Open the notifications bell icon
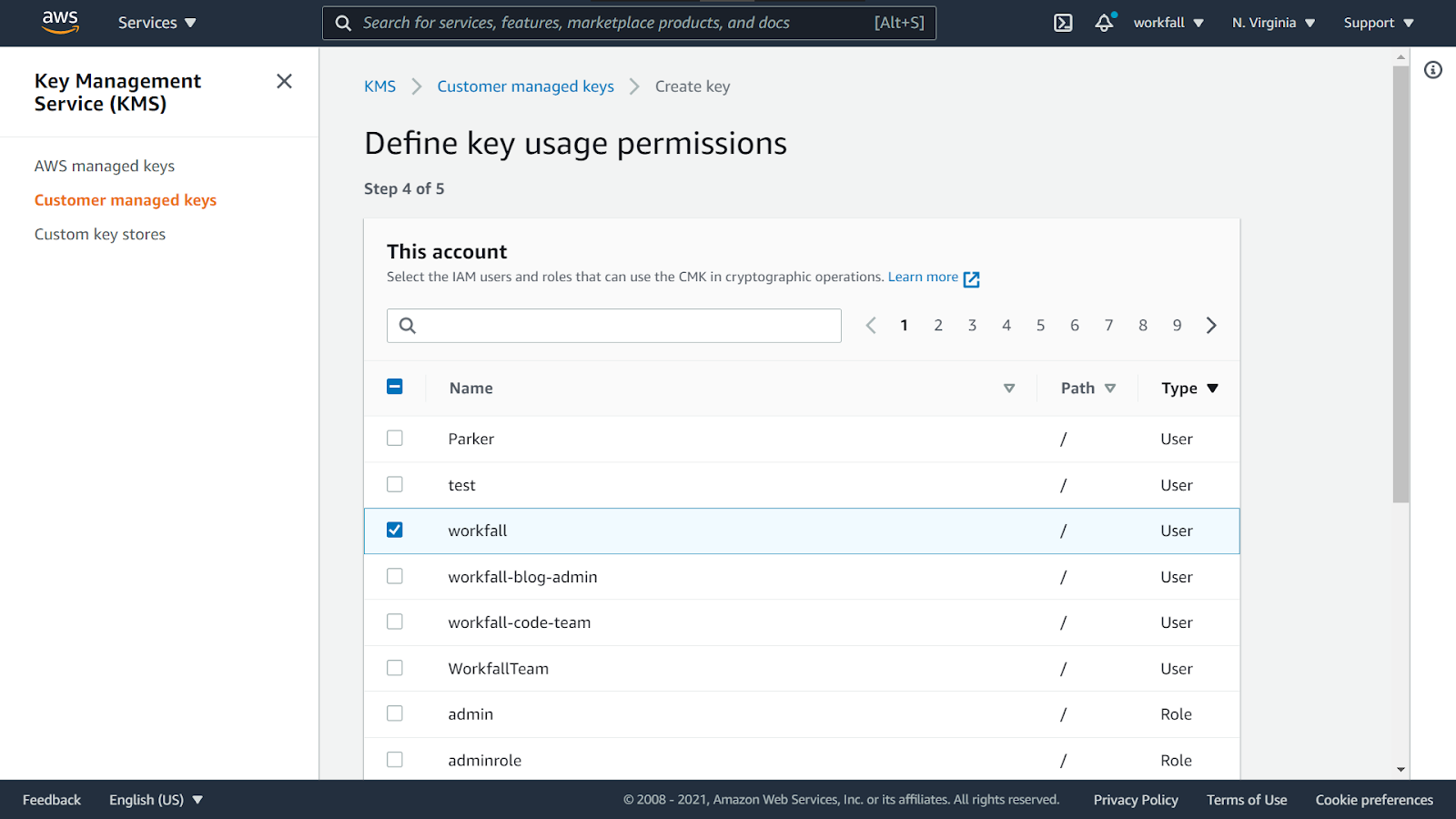 point(1104,23)
